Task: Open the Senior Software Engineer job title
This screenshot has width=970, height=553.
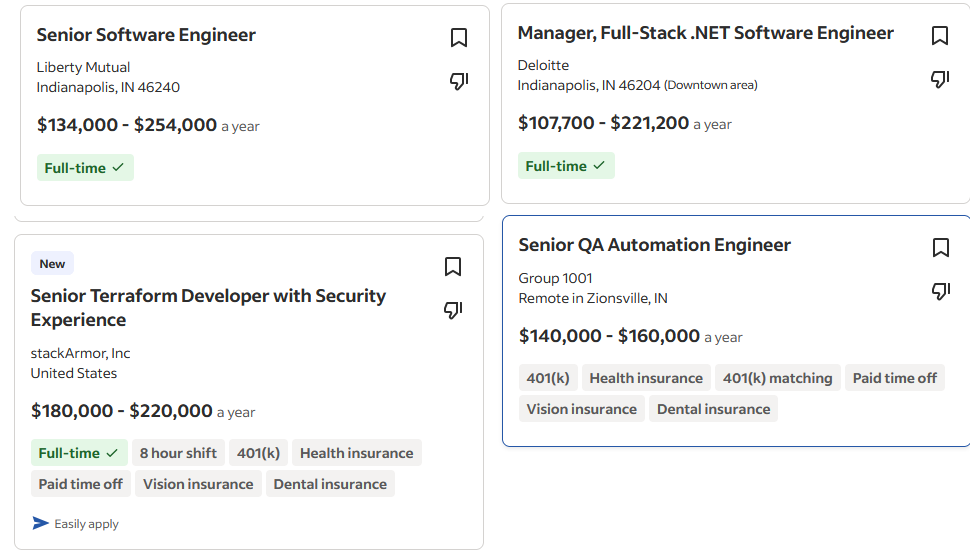Action: click(146, 35)
